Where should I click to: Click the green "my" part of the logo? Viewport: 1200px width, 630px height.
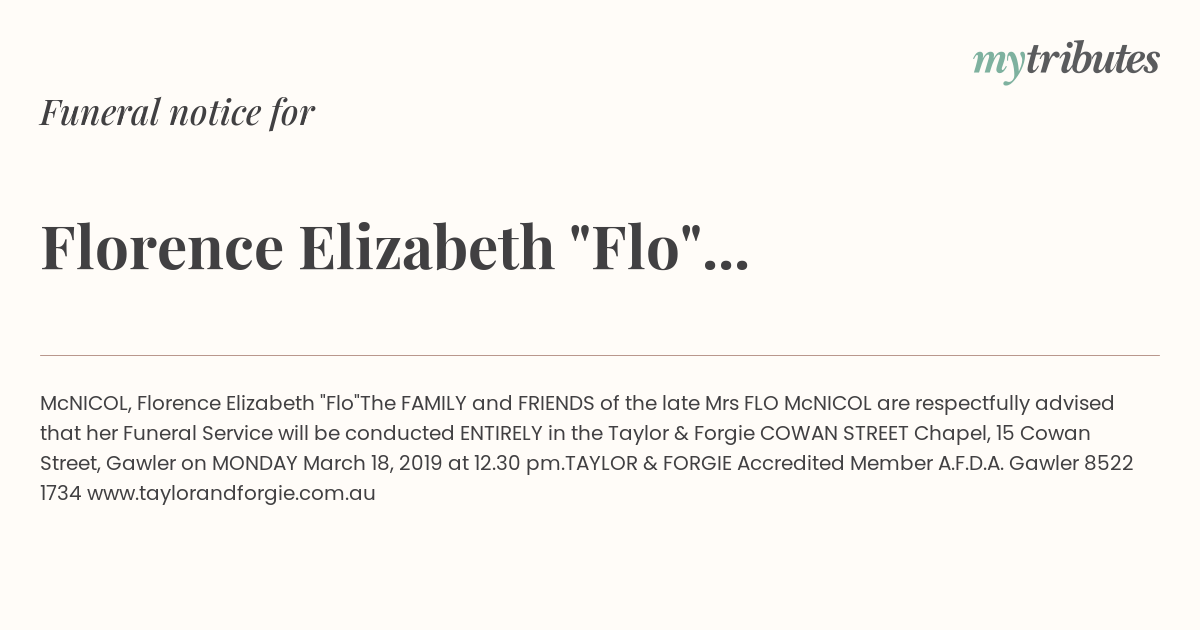point(998,64)
